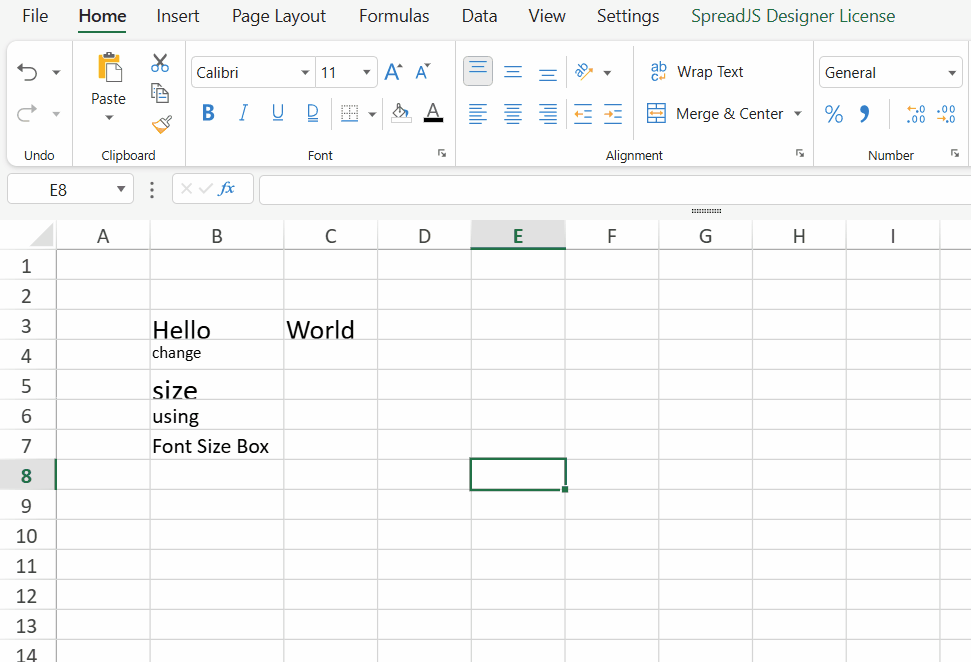Viewport: 971px width, 662px height.
Task: Click the Increase Decimal icon
Action: pos(915,114)
